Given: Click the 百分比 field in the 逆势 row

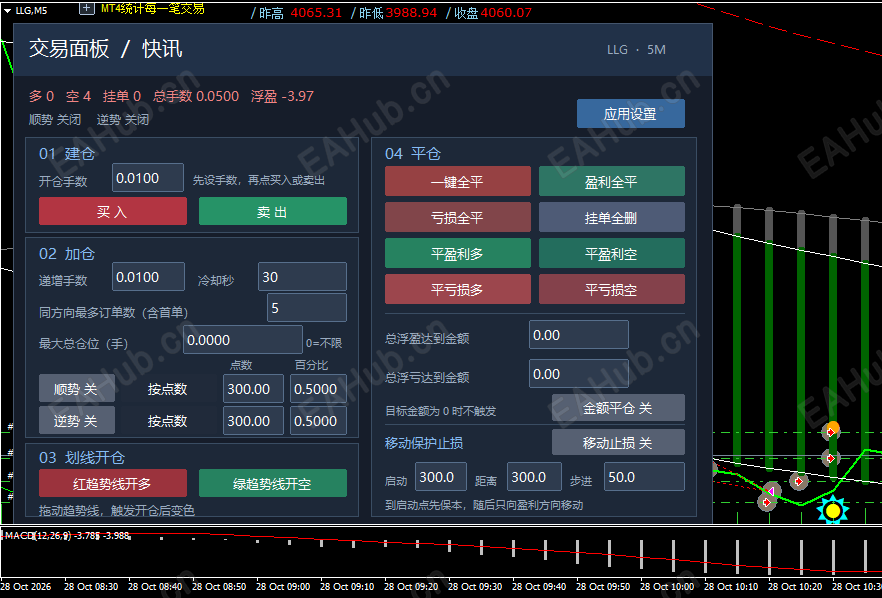Looking at the screenshot, I should tap(318, 421).
